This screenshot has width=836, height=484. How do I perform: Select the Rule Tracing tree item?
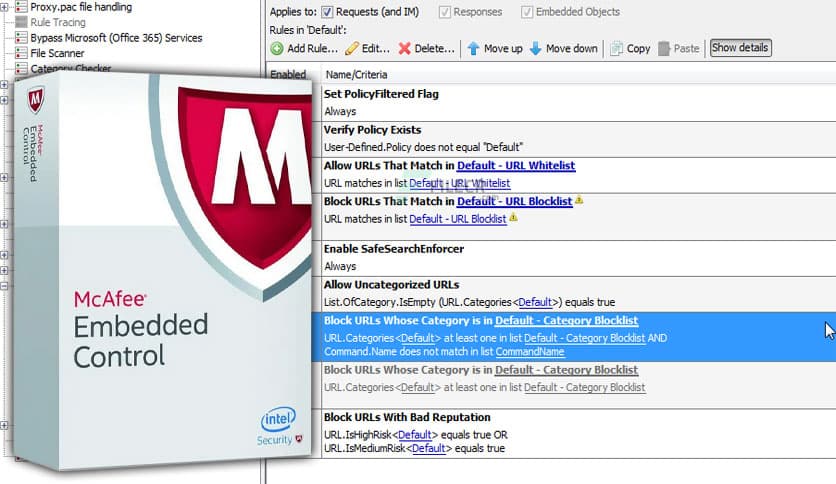coord(58,22)
